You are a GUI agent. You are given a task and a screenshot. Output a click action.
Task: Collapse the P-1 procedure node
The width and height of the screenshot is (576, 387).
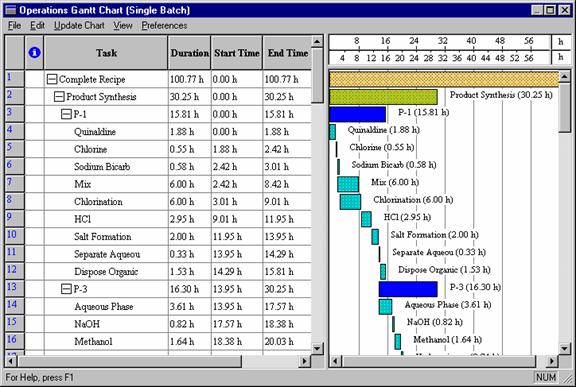66,114
